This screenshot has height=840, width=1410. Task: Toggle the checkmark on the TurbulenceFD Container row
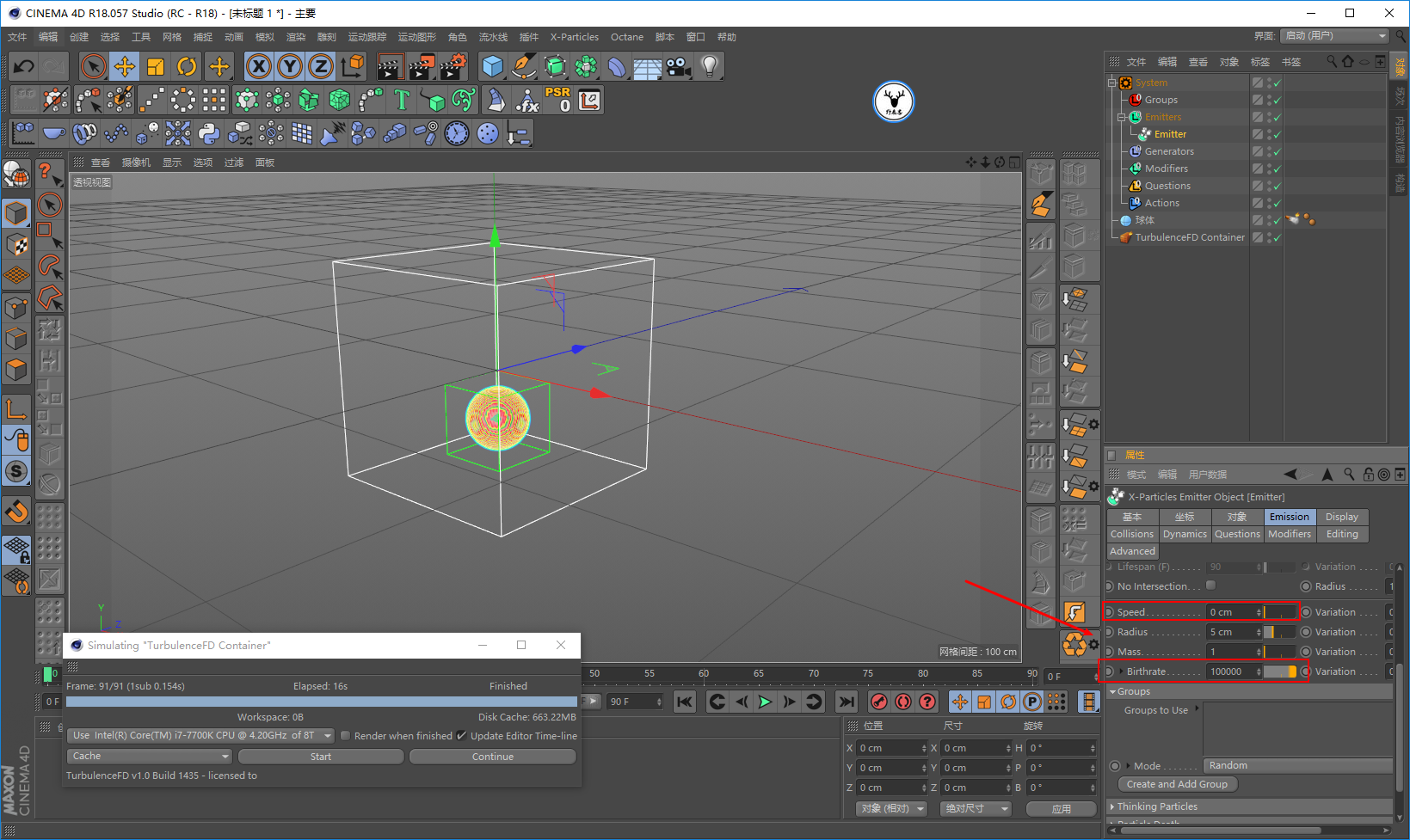coord(1277,237)
